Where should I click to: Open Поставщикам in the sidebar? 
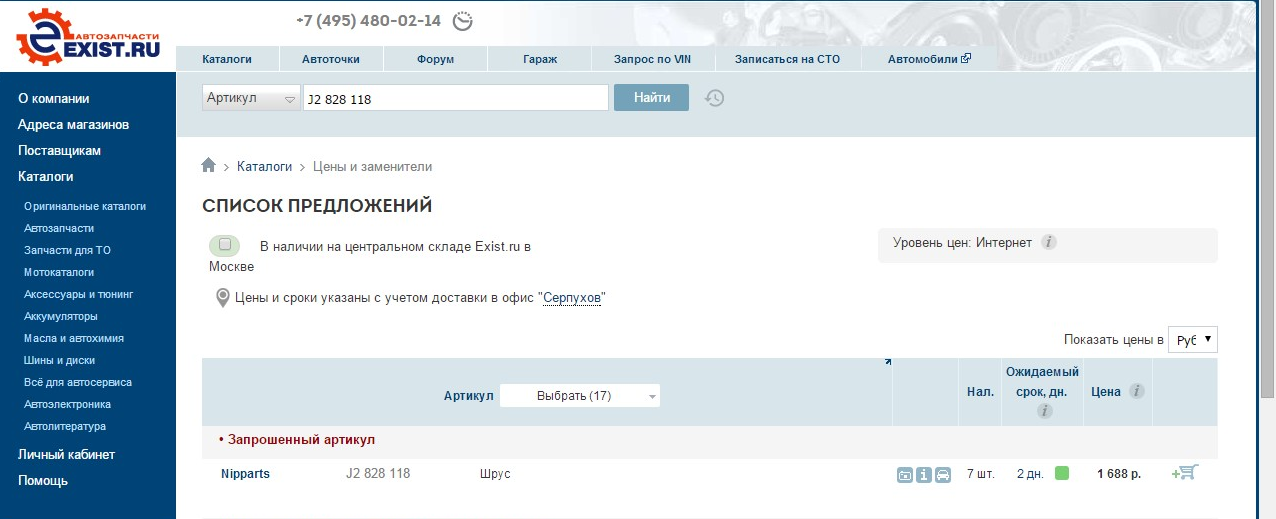tap(59, 151)
